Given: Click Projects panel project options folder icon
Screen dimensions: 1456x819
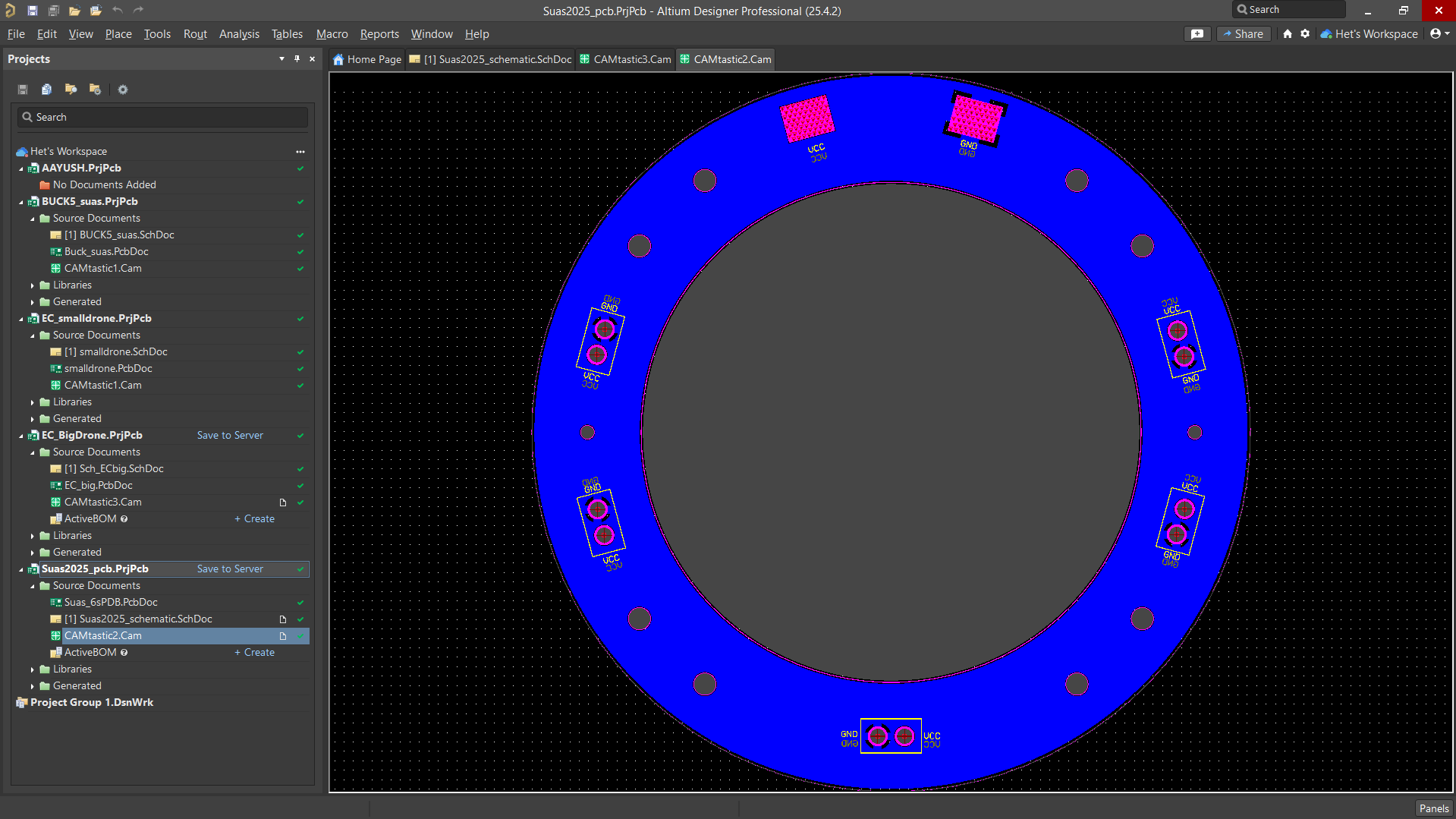Looking at the screenshot, I should click(95, 90).
